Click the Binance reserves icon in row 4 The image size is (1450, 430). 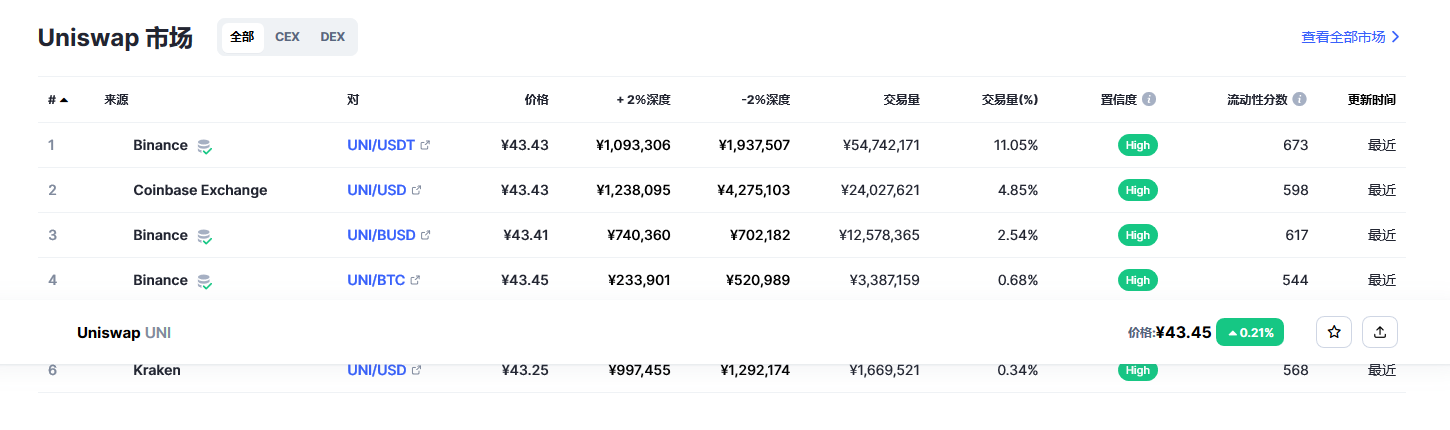click(x=204, y=281)
